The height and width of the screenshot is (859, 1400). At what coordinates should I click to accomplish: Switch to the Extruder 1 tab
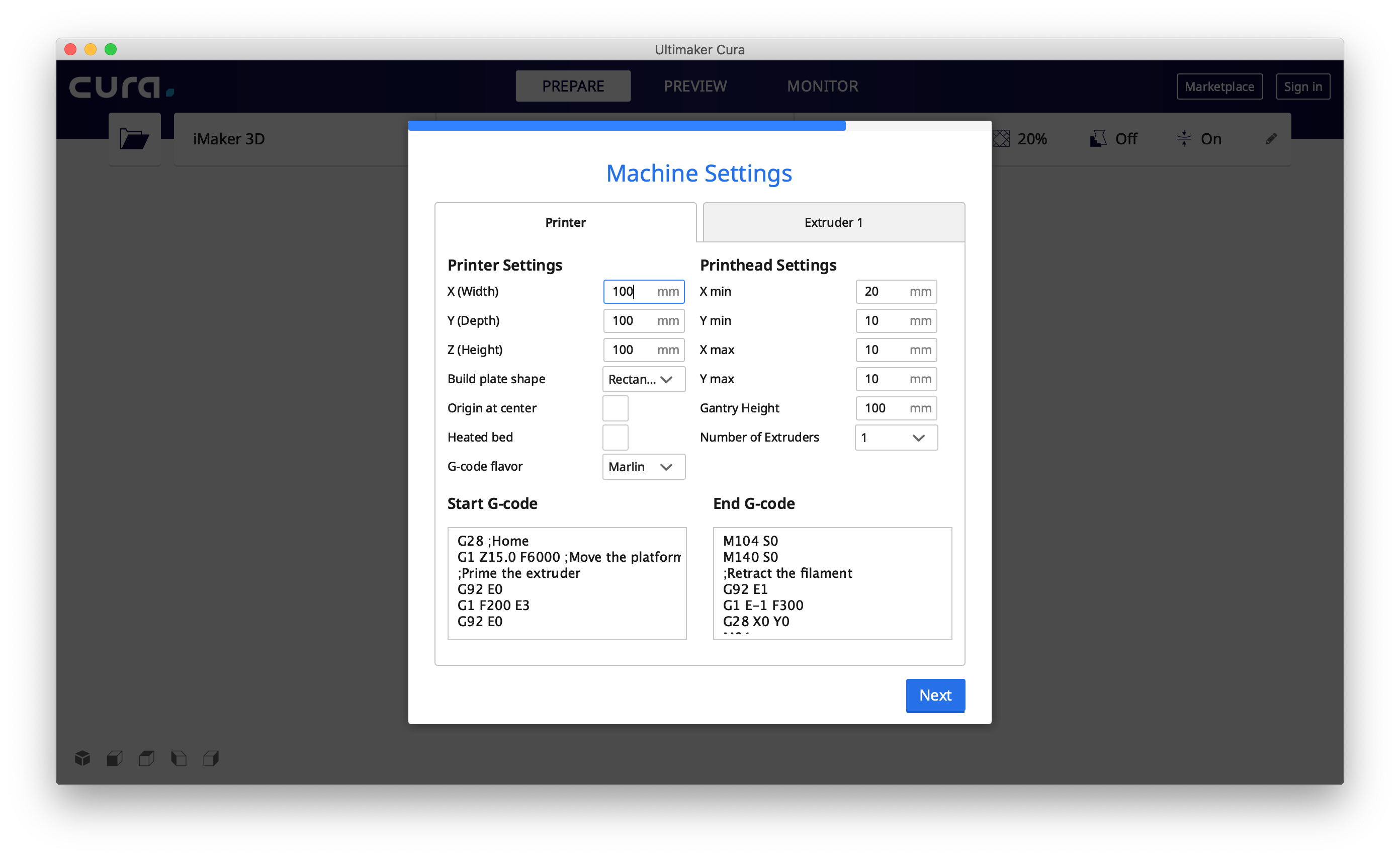click(x=834, y=222)
